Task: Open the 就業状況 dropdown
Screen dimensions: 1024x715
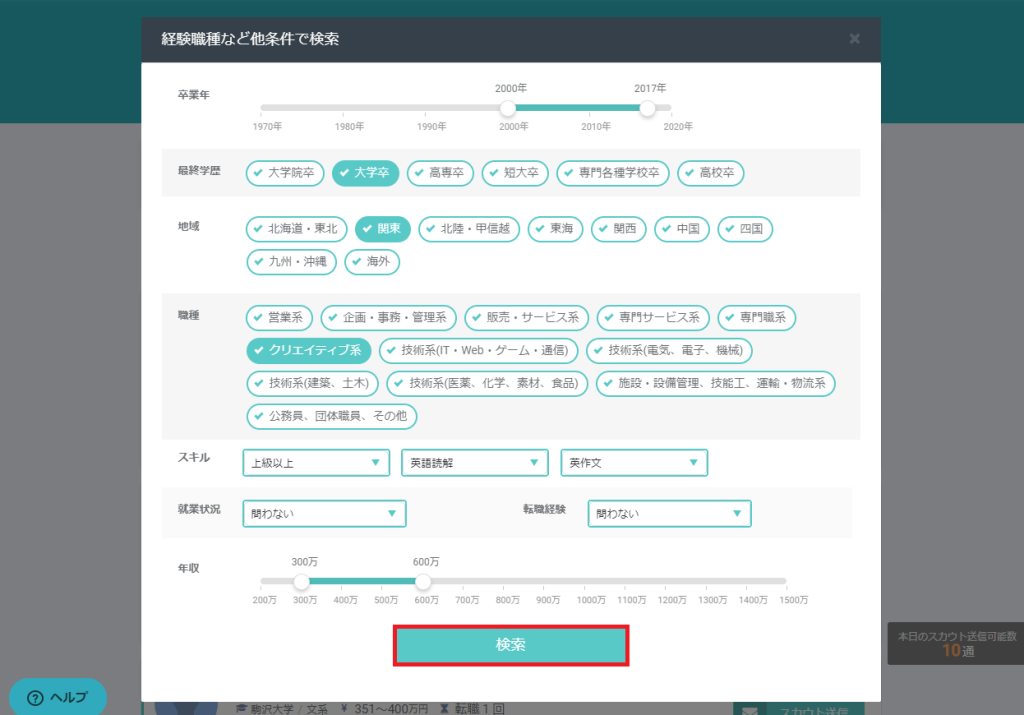Action: [x=324, y=514]
